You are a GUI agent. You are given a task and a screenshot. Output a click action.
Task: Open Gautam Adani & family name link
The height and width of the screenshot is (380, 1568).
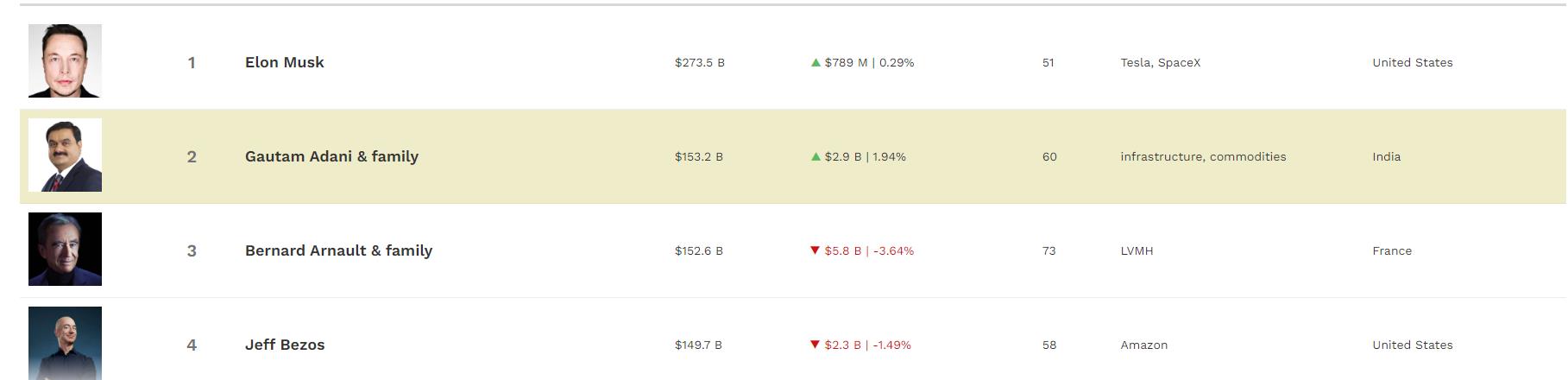point(331,156)
